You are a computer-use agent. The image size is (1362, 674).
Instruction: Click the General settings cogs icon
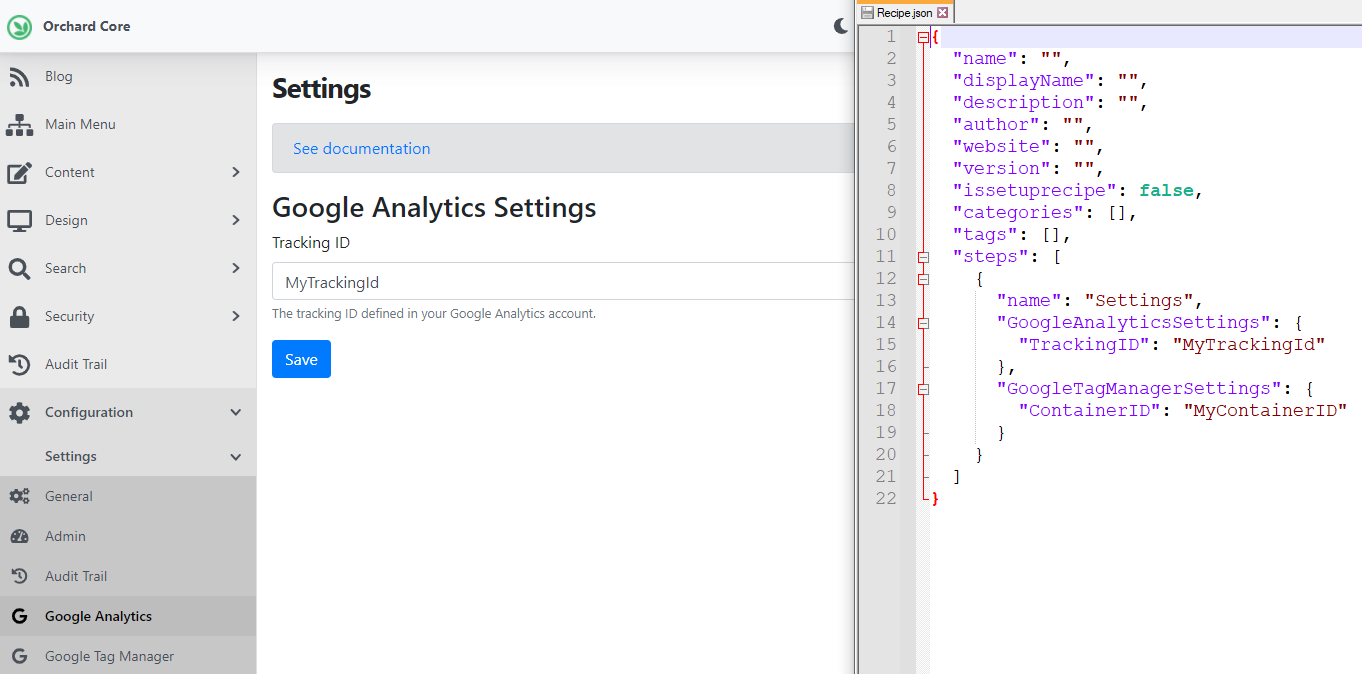tap(19, 497)
